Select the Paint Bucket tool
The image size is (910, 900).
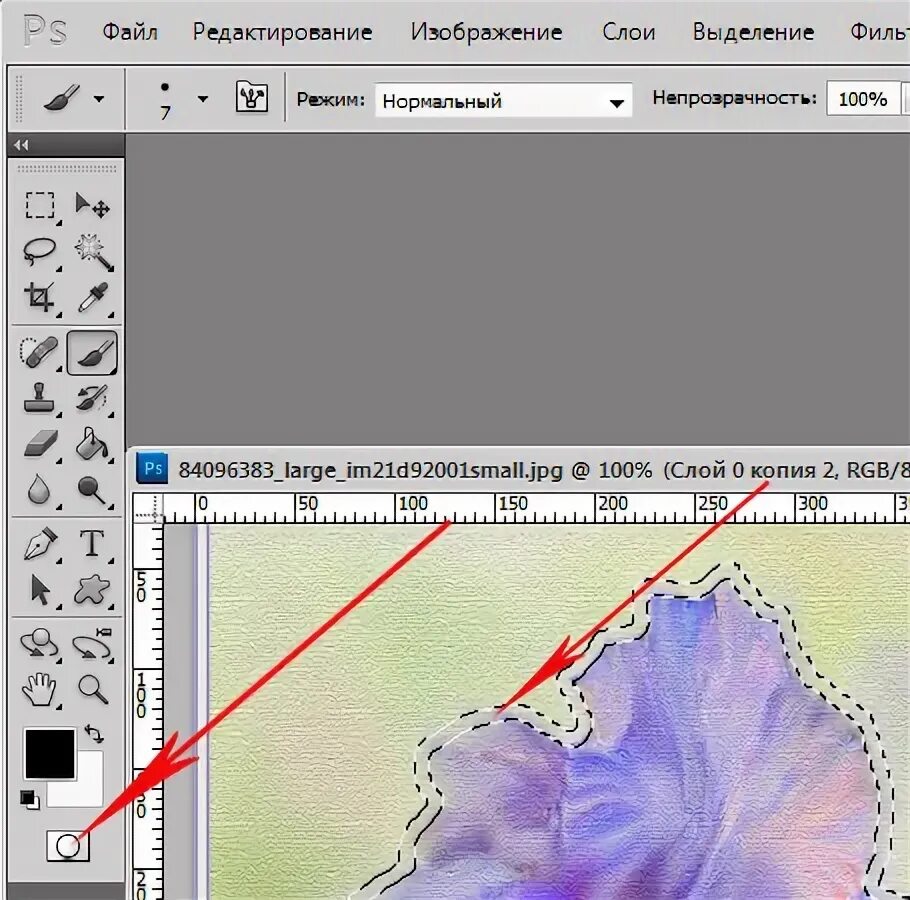(x=93, y=444)
